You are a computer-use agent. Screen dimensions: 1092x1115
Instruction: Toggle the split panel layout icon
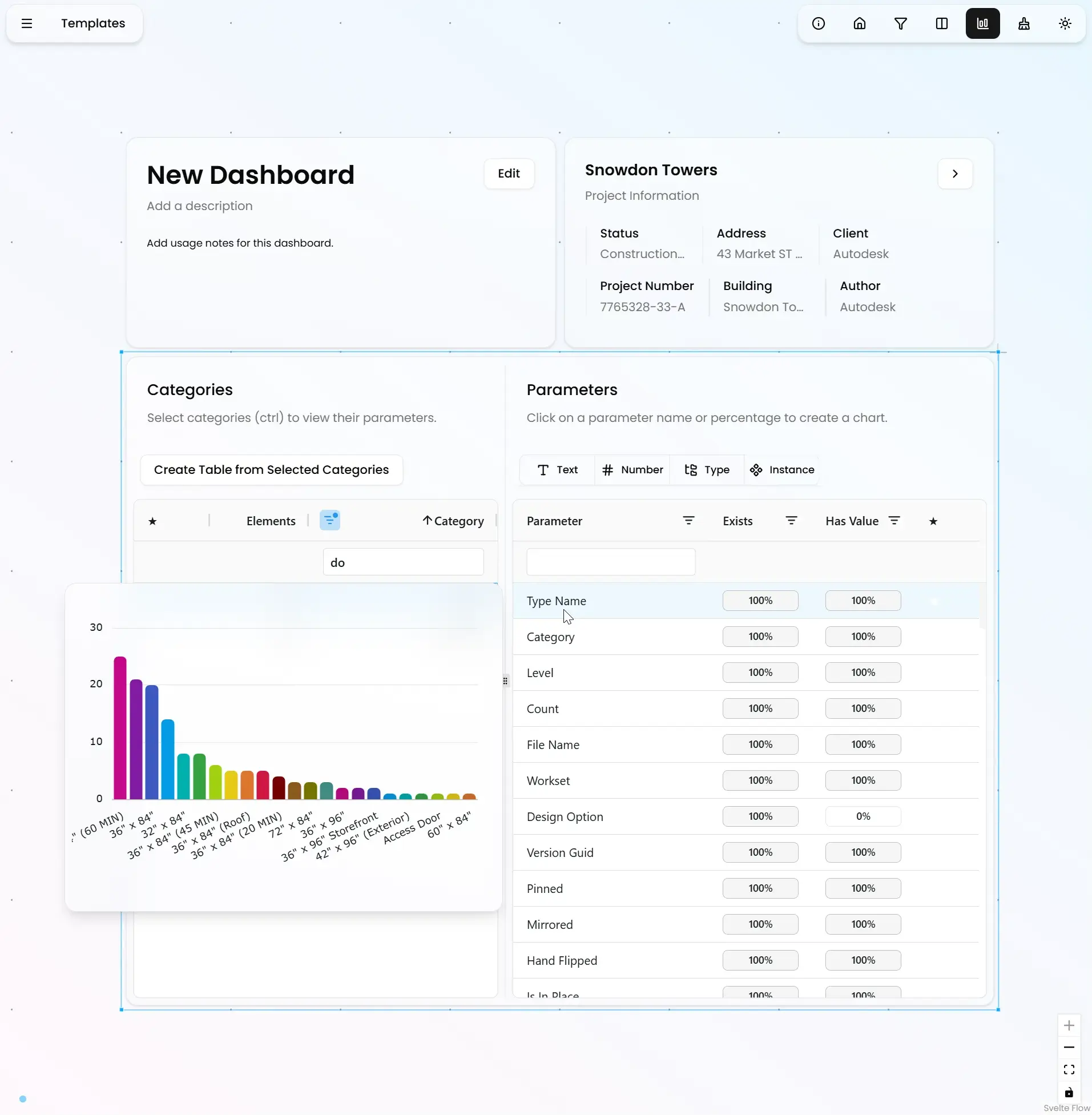pos(942,23)
